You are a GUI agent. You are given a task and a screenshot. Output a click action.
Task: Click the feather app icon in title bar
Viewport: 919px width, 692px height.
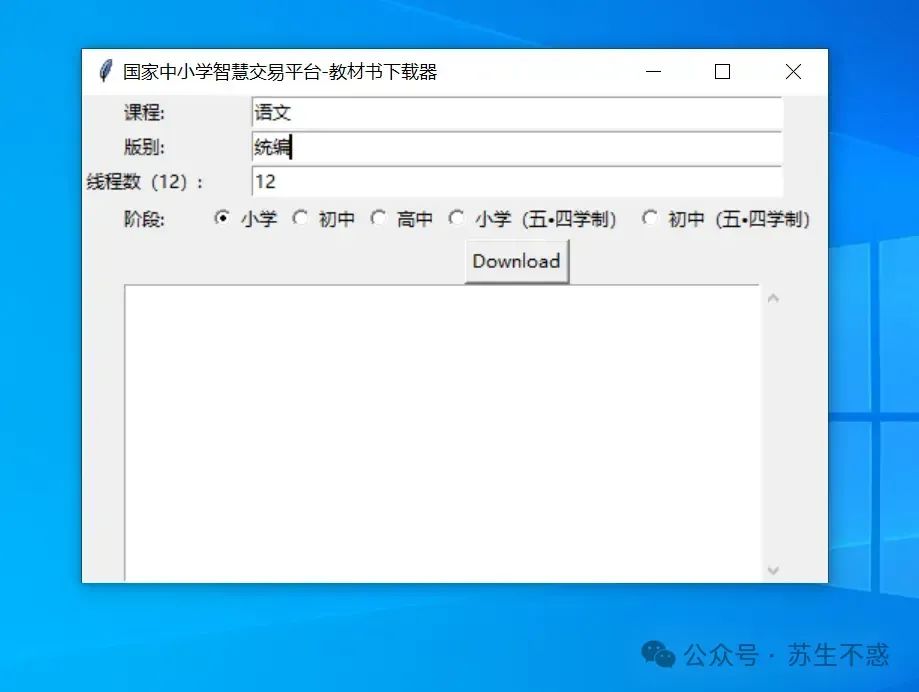[105, 71]
